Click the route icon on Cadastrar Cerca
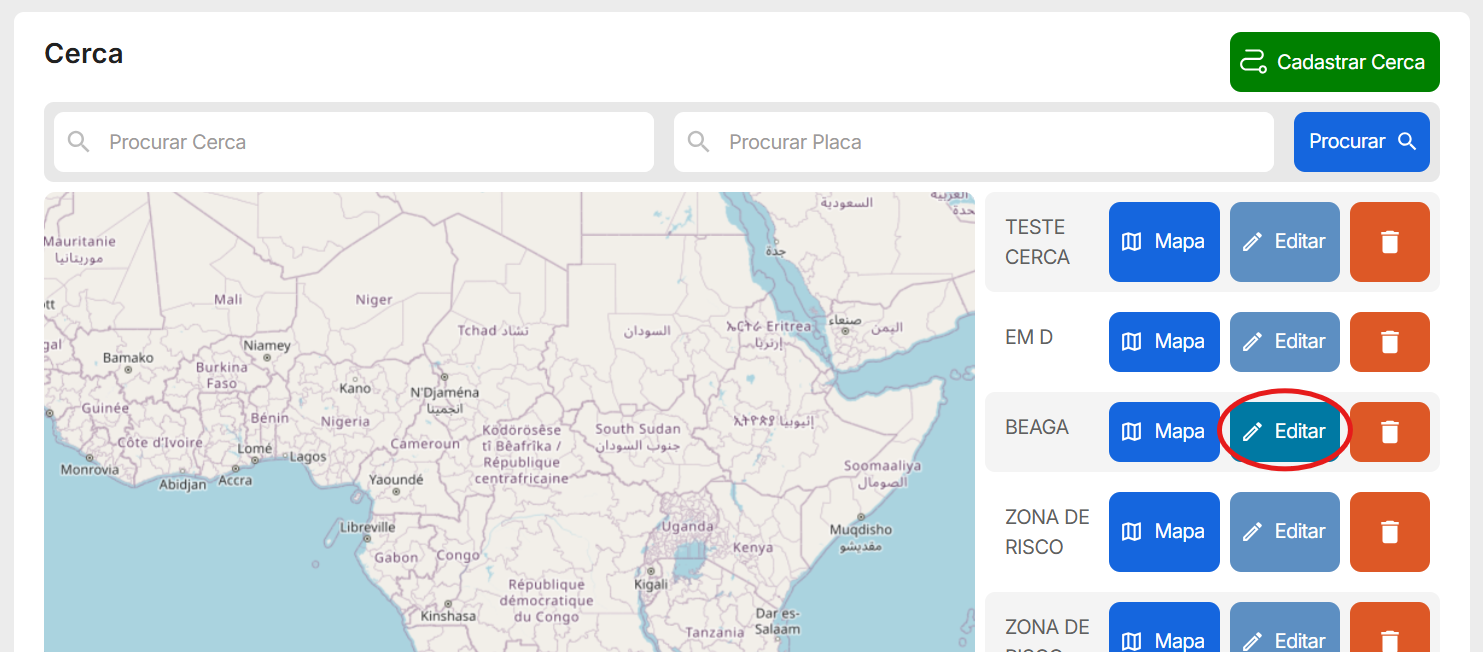This screenshot has height=652, width=1483. (1253, 62)
